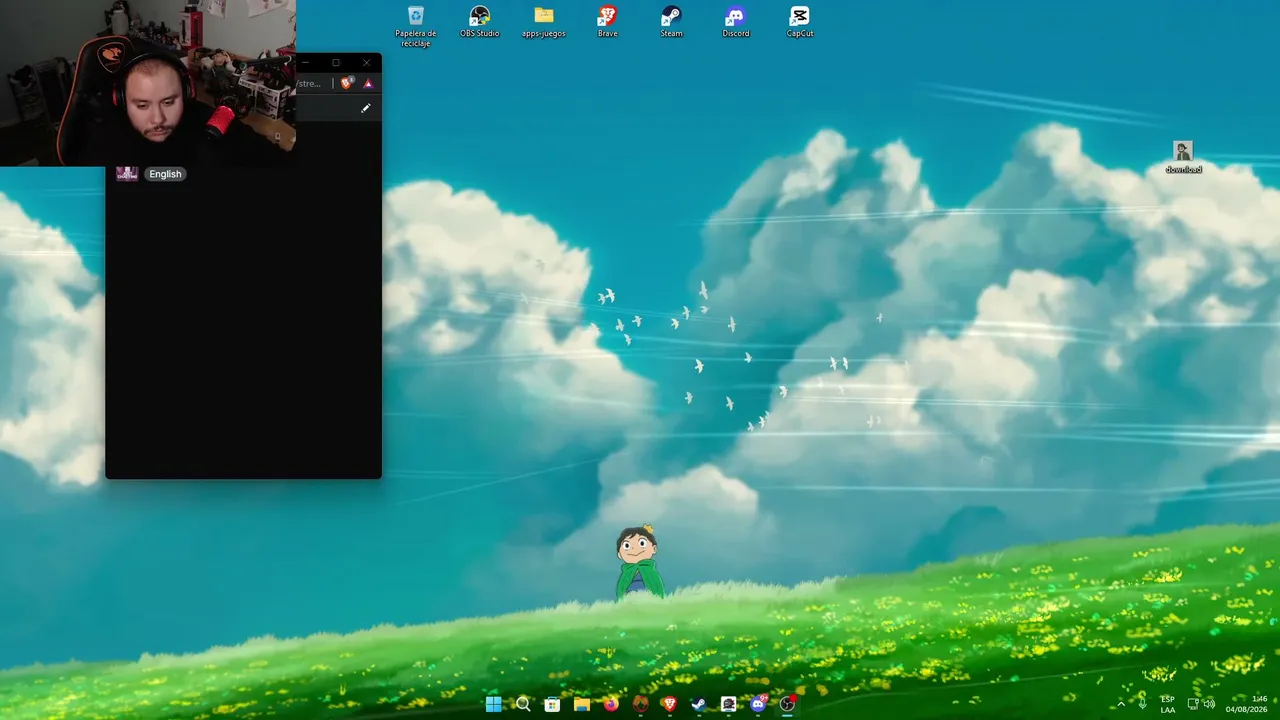This screenshot has width=1280, height=720.
Task: Select the CapCut desktop shortcut
Action: click(x=800, y=22)
